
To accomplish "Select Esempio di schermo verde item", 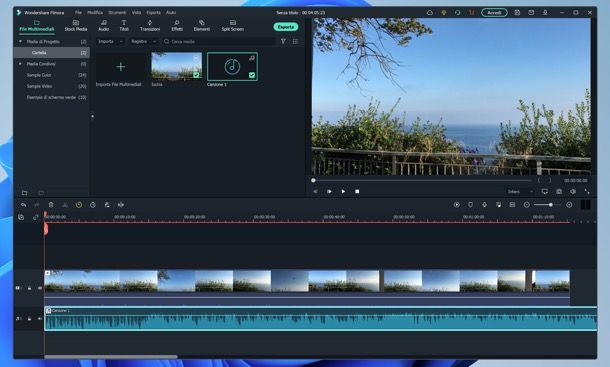I will (52, 97).
